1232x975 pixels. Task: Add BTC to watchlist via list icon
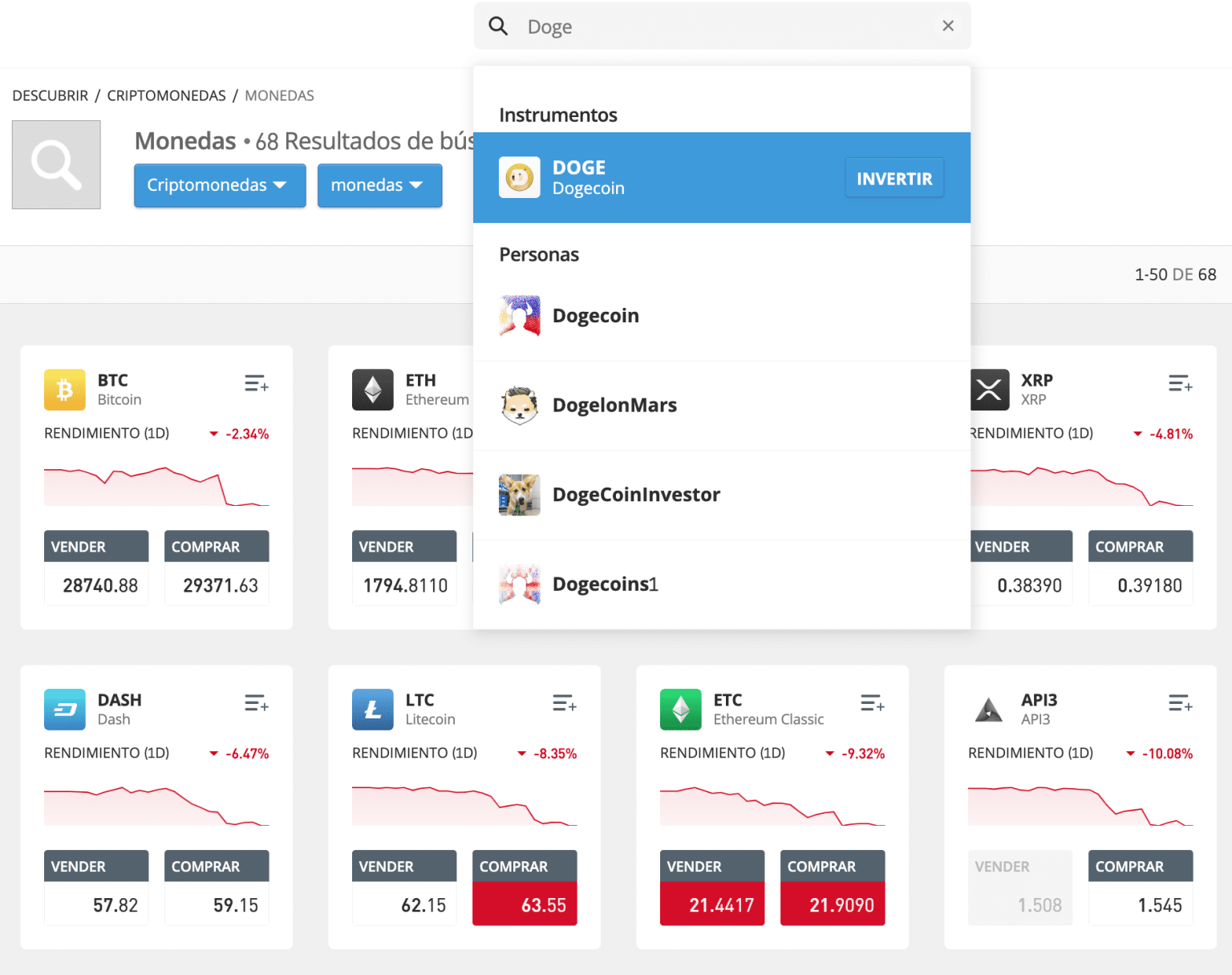click(256, 384)
